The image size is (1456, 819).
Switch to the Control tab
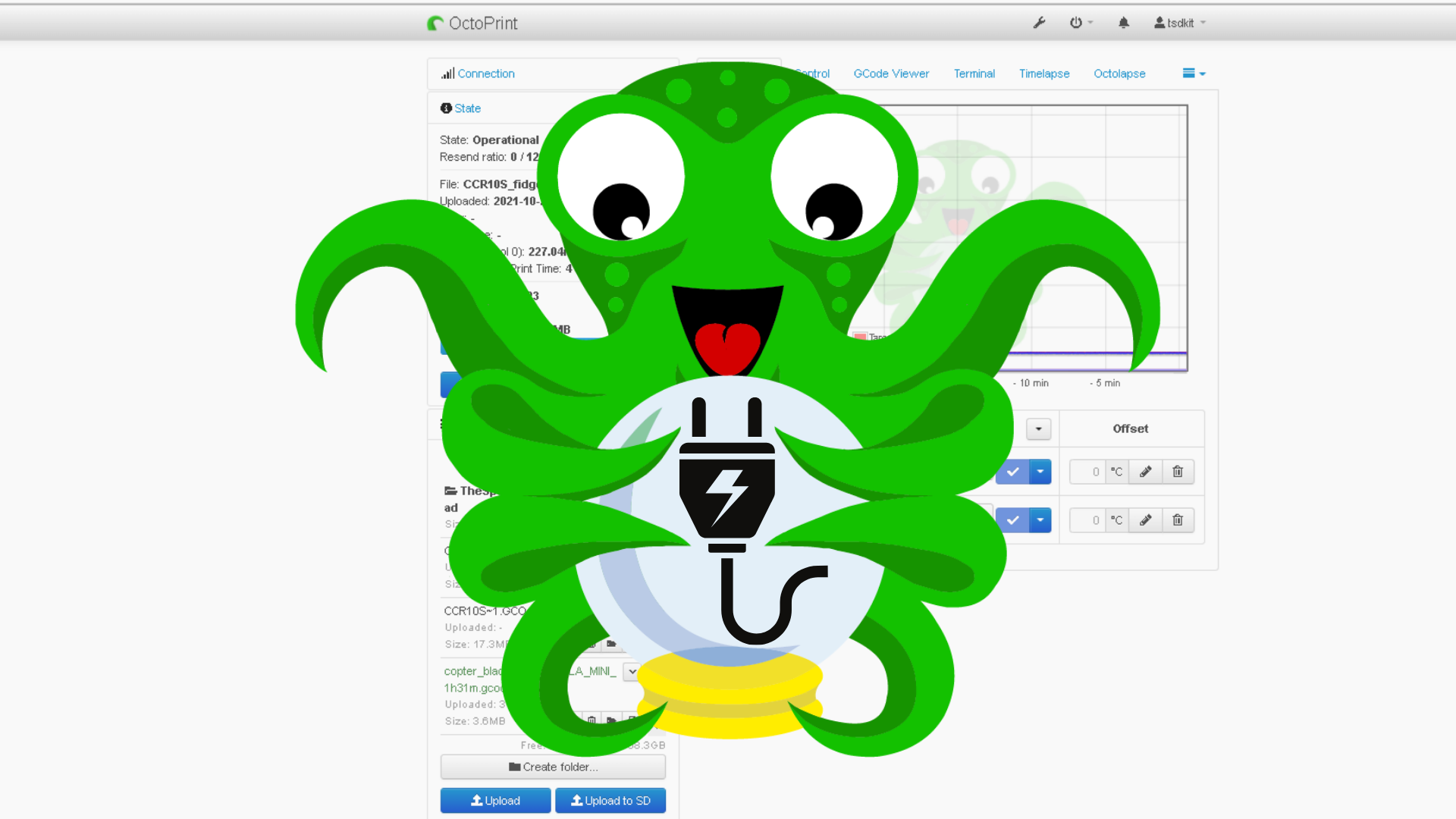[x=813, y=74]
